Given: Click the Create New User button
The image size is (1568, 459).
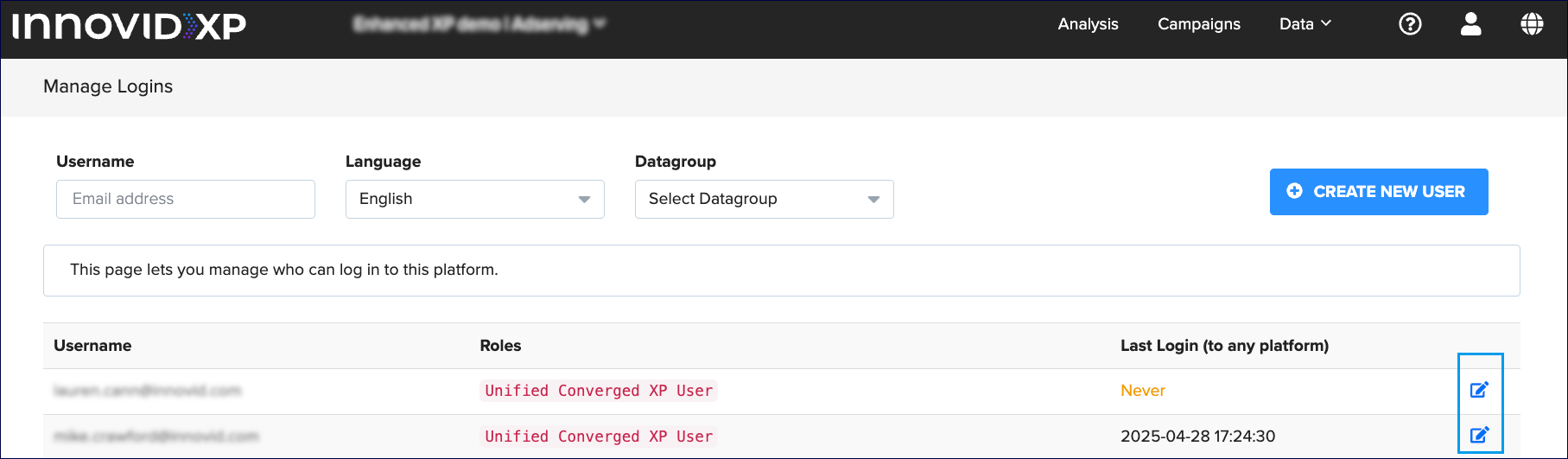Looking at the screenshot, I should coord(1379,192).
